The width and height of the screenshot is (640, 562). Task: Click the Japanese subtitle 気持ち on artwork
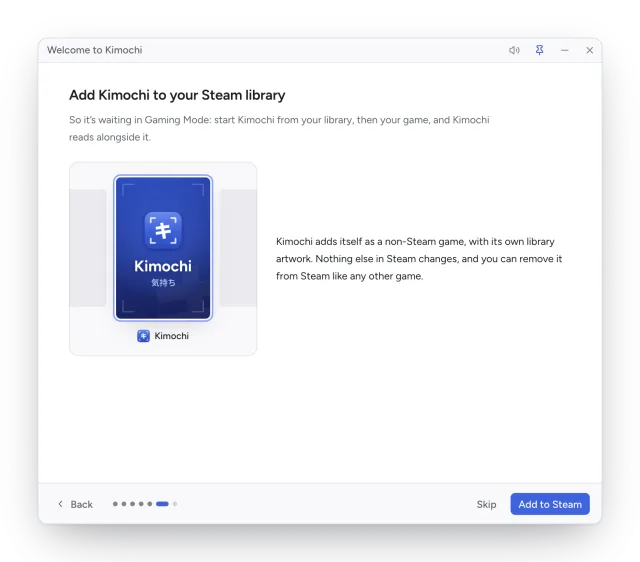[x=163, y=282]
